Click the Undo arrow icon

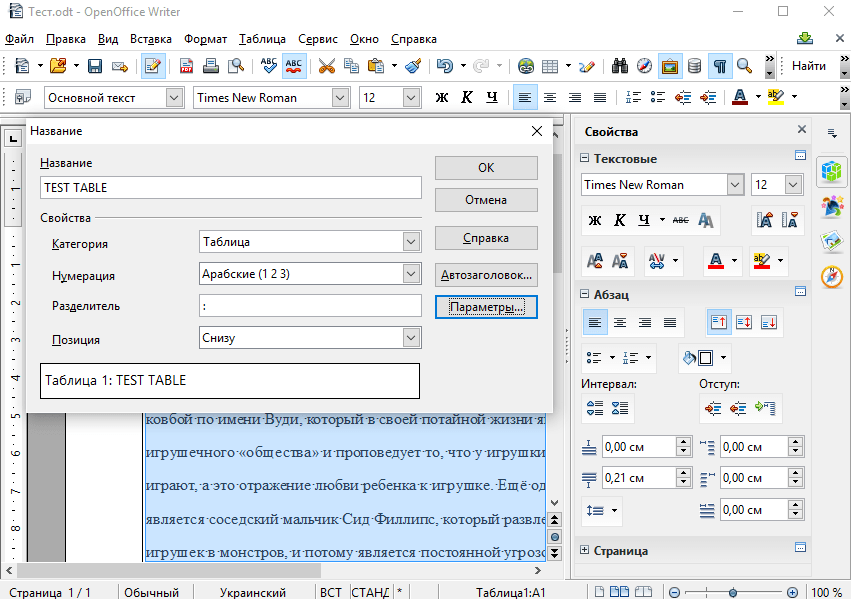click(444, 66)
